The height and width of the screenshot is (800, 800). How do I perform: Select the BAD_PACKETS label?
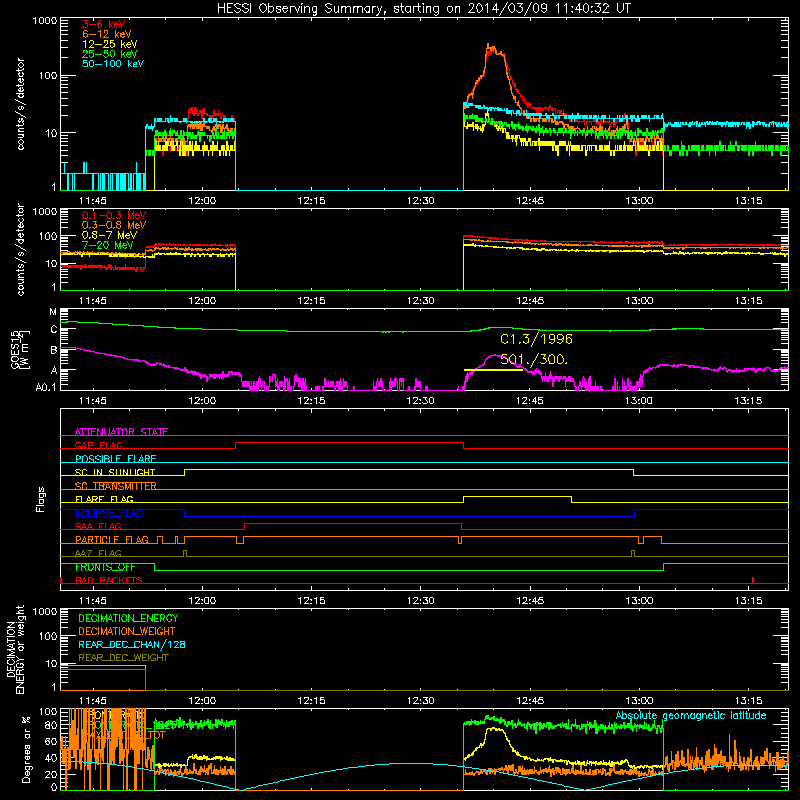pos(109,580)
